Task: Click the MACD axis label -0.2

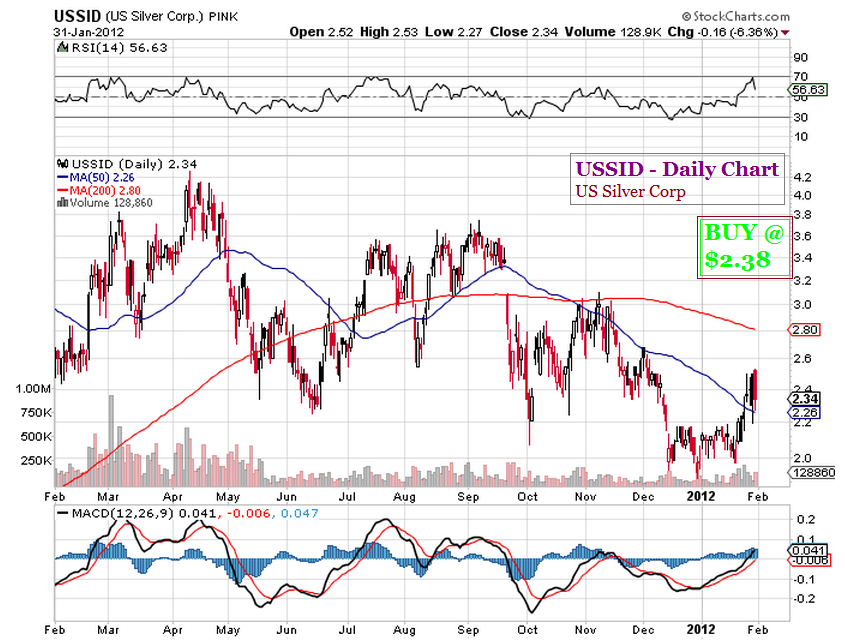Action: 803,599
